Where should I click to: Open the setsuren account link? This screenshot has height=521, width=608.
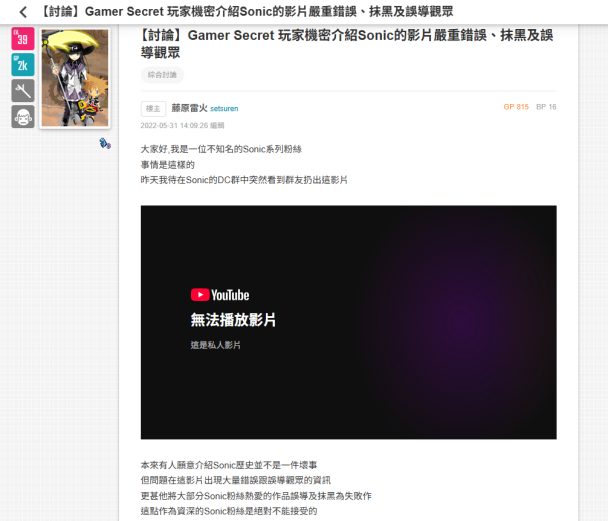pyautogui.click(x=224, y=109)
